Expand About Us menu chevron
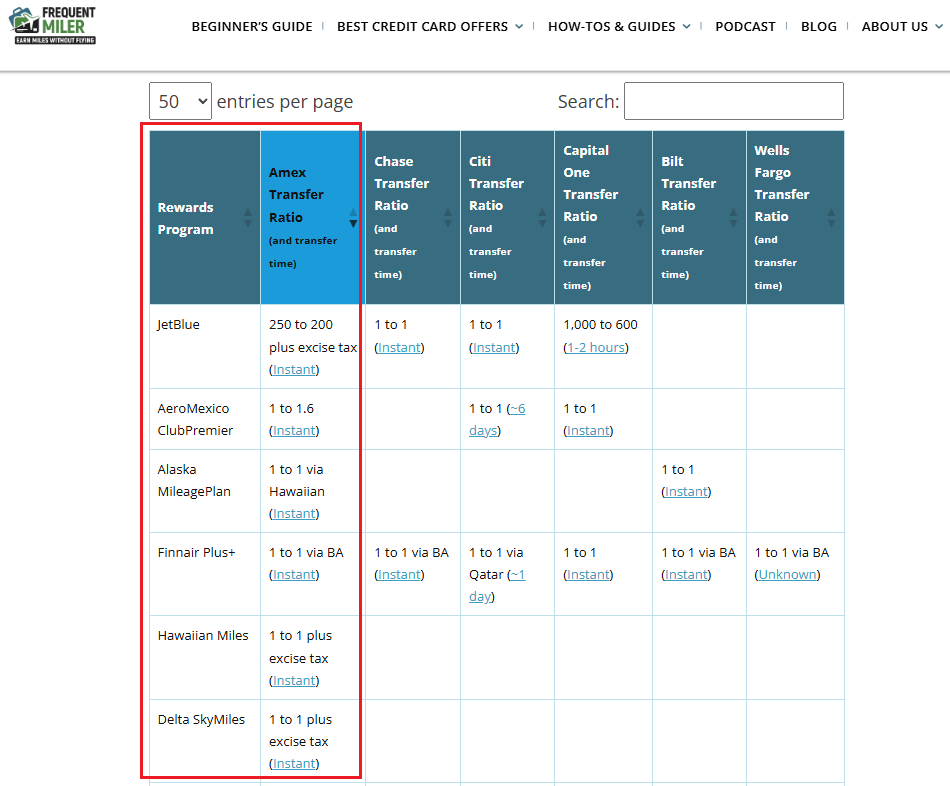This screenshot has width=950, height=786. click(939, 27)
